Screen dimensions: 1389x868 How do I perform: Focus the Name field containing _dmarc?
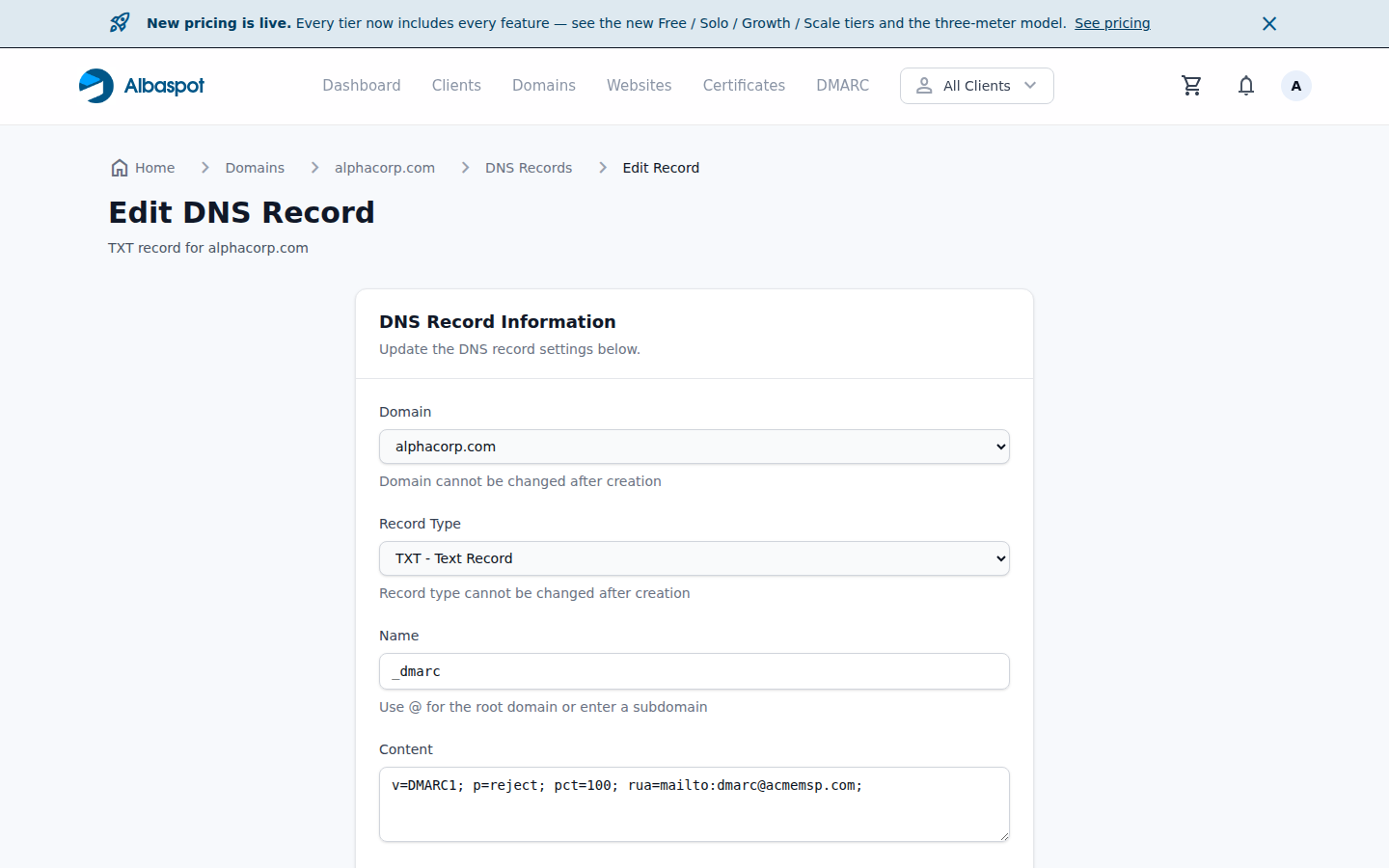pos(694,671)
